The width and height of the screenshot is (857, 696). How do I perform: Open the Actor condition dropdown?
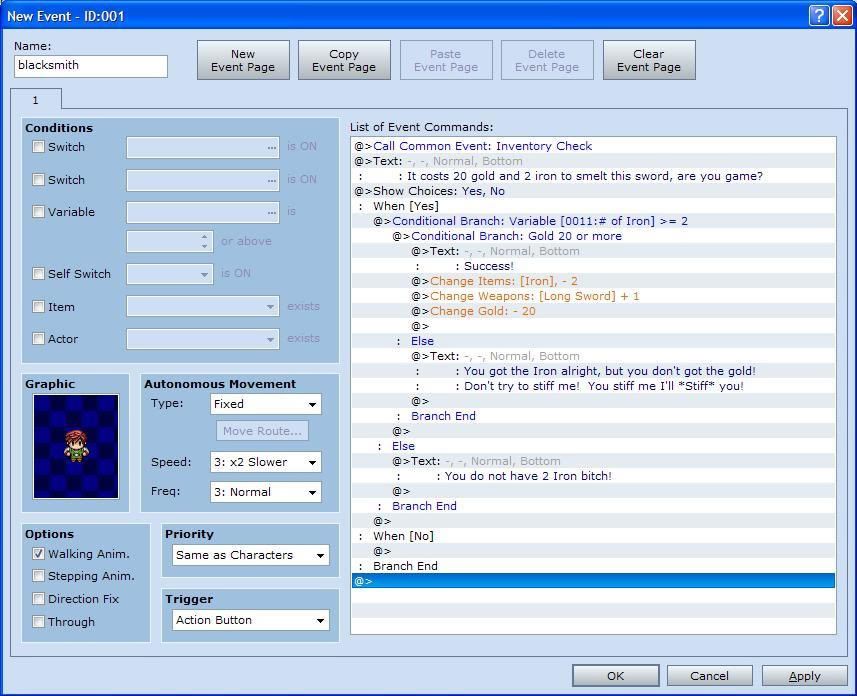click(x=203, y=339)
